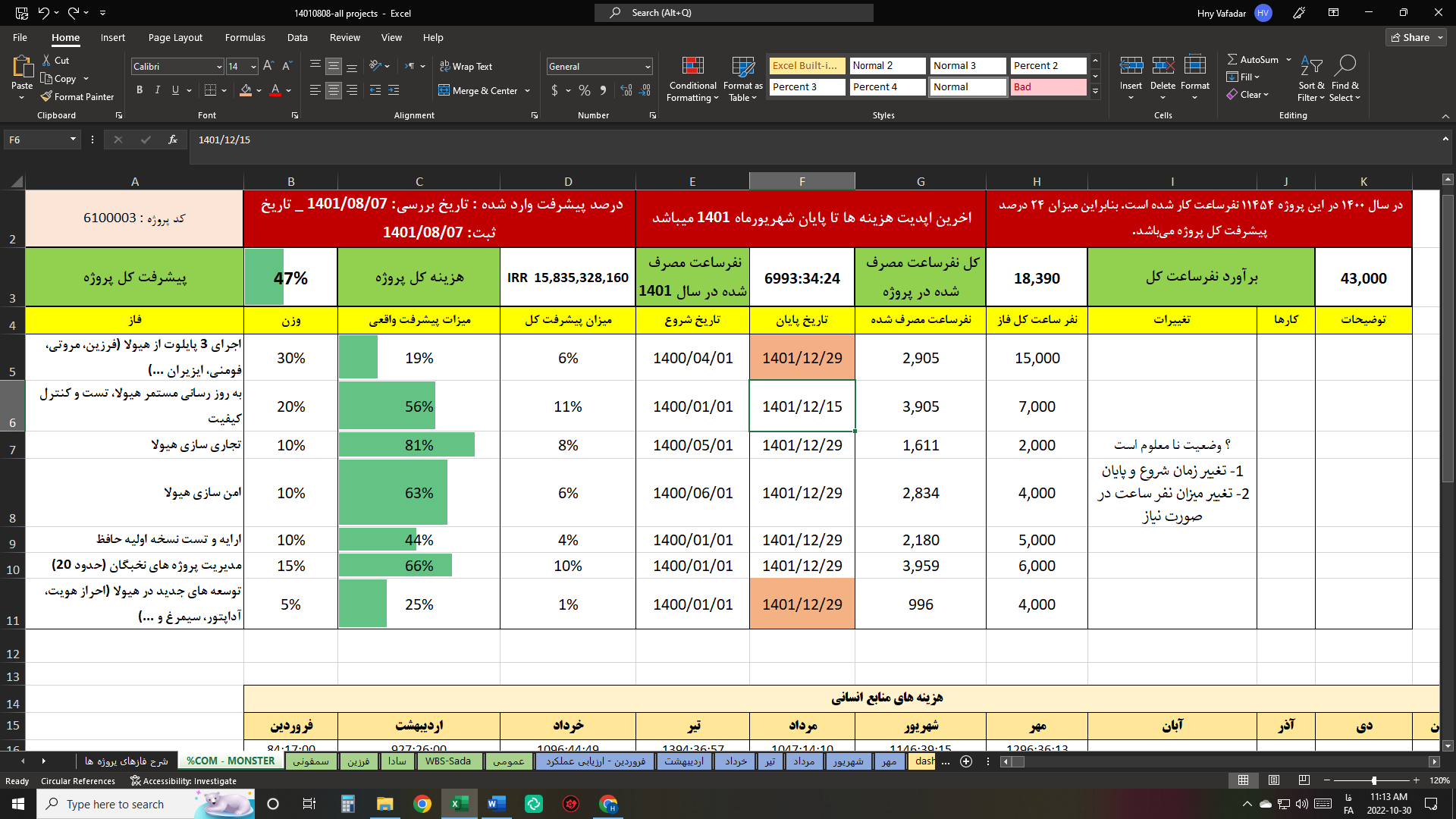Expand the Name Box dropdown arrow

point(73,140)
